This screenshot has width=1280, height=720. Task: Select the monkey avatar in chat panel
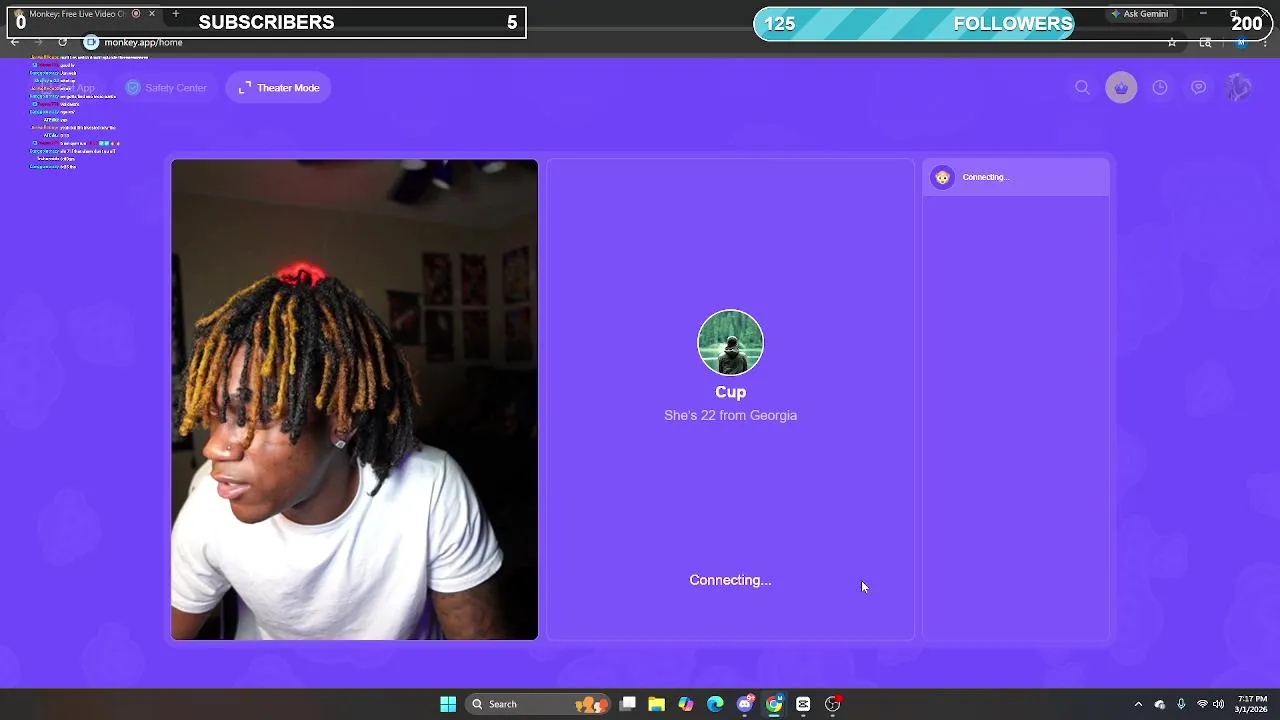tap(942, 177)
